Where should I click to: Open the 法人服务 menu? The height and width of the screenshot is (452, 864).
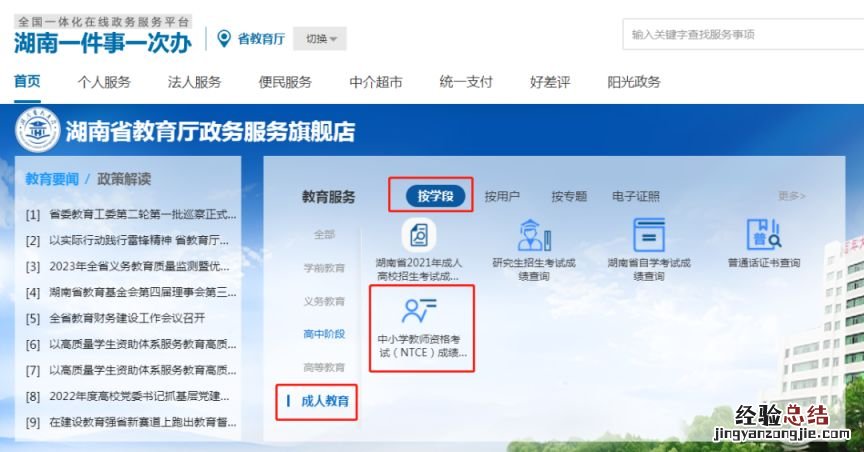195,82
